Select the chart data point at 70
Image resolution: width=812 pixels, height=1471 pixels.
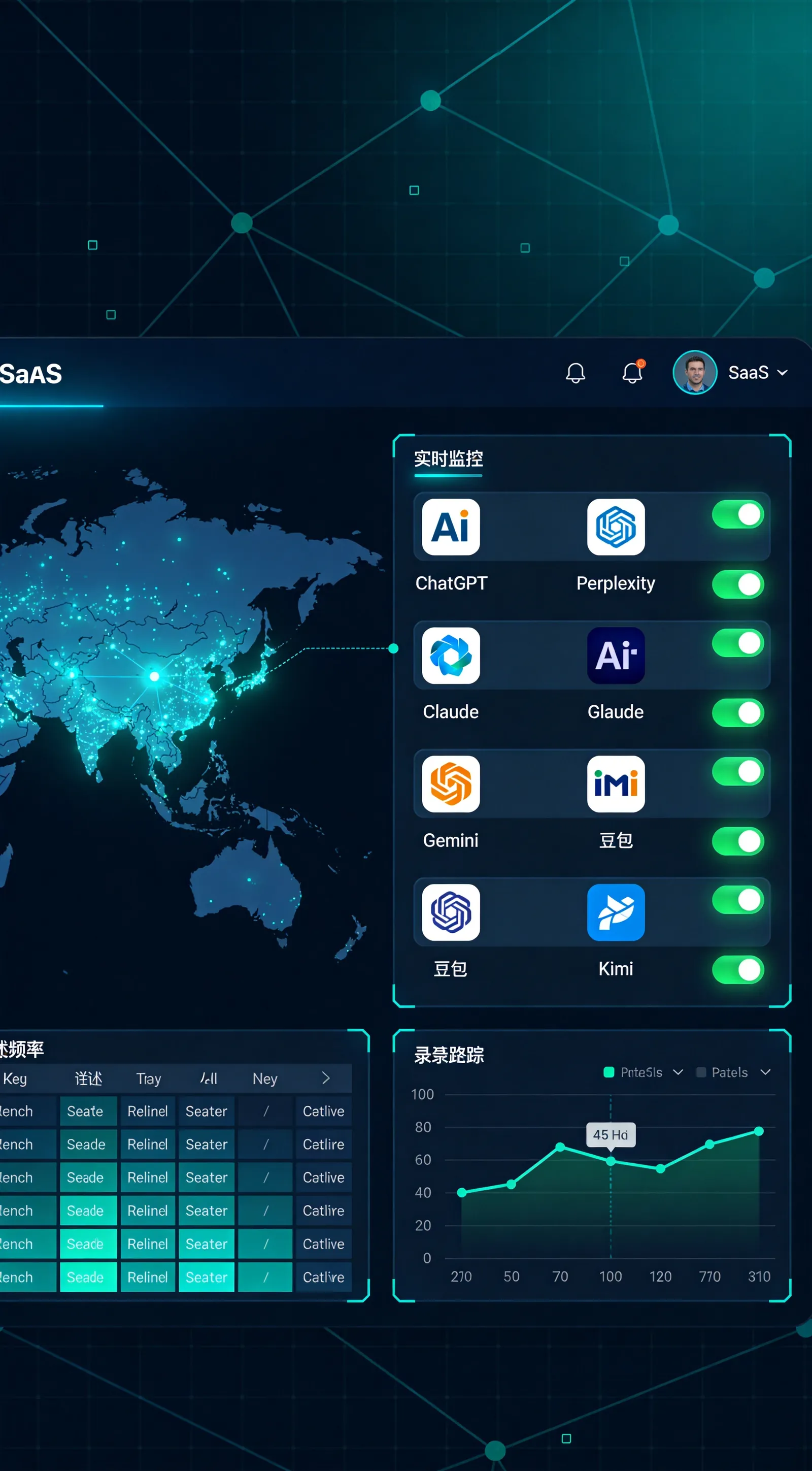[x=560, y=1147]
